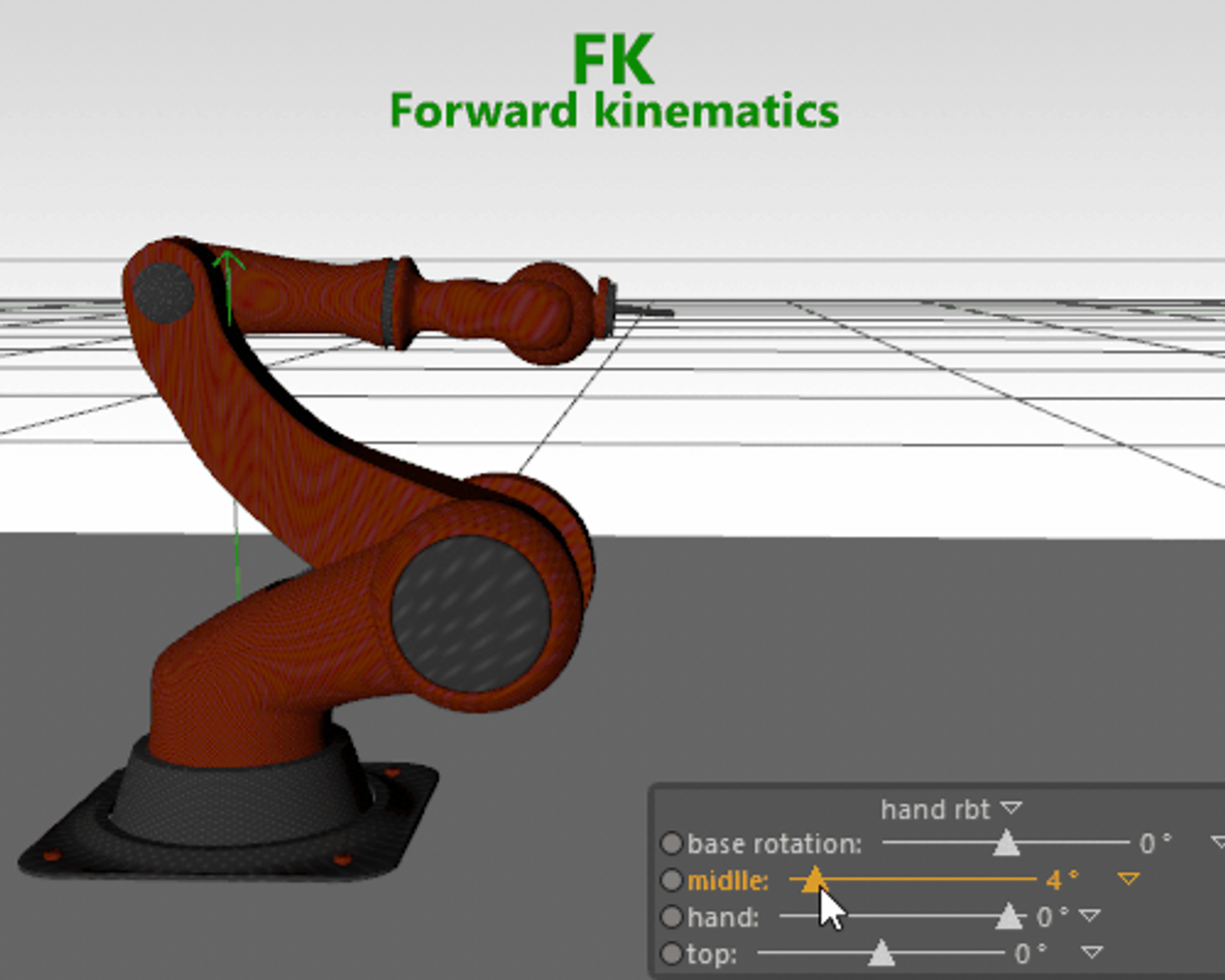The height and width of the screenshot is (980, 1225).
Task: Open the hand row dropdown triangle
Action: click(1090, 916)
